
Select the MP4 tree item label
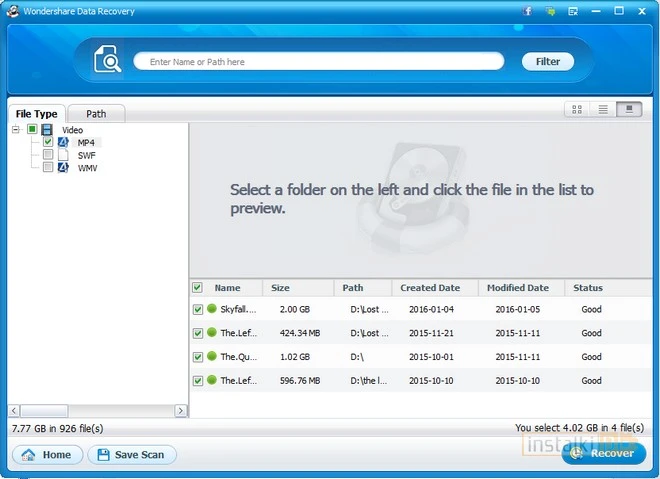(x=86, y=143)
